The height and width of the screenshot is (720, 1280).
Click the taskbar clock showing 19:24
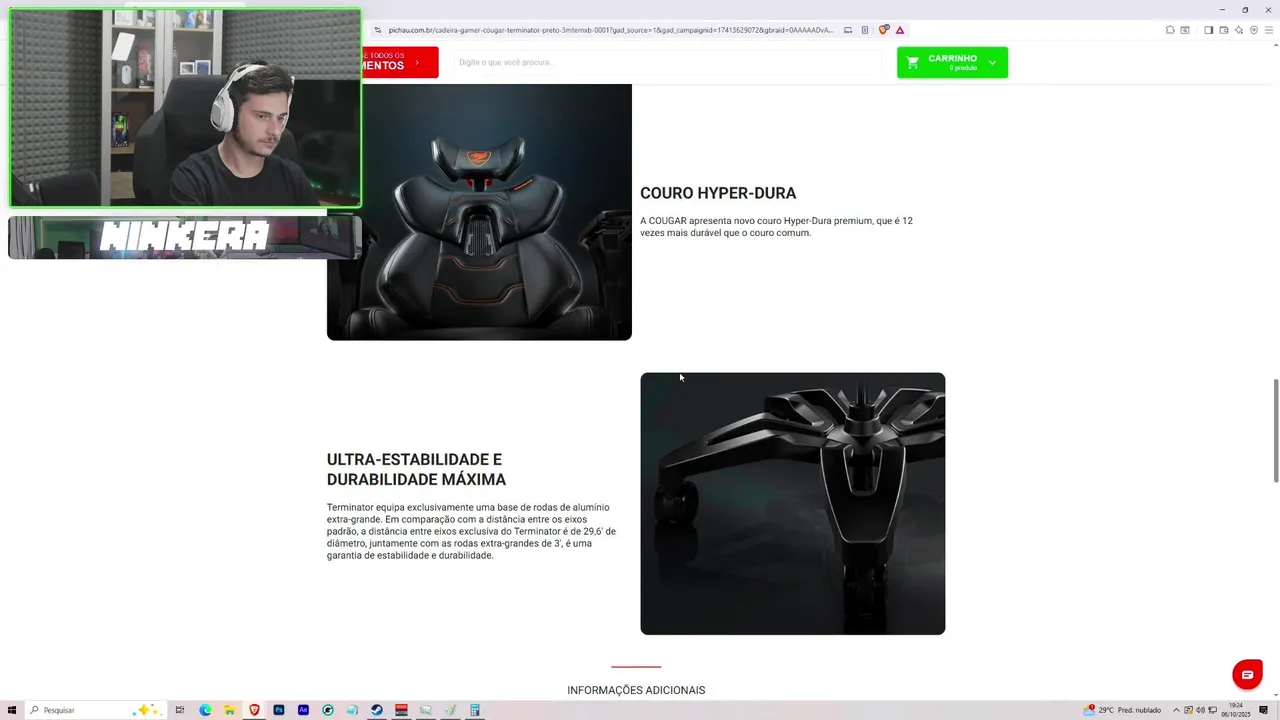point(1236,710)
